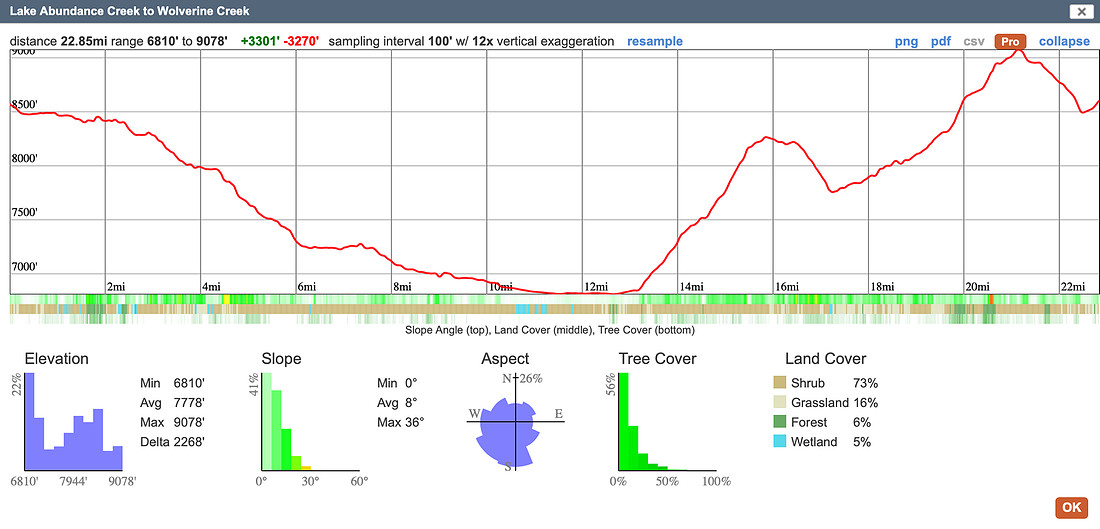Export profile as png
The width and height of the screenshot is (1100, 529).
[906, 41]
